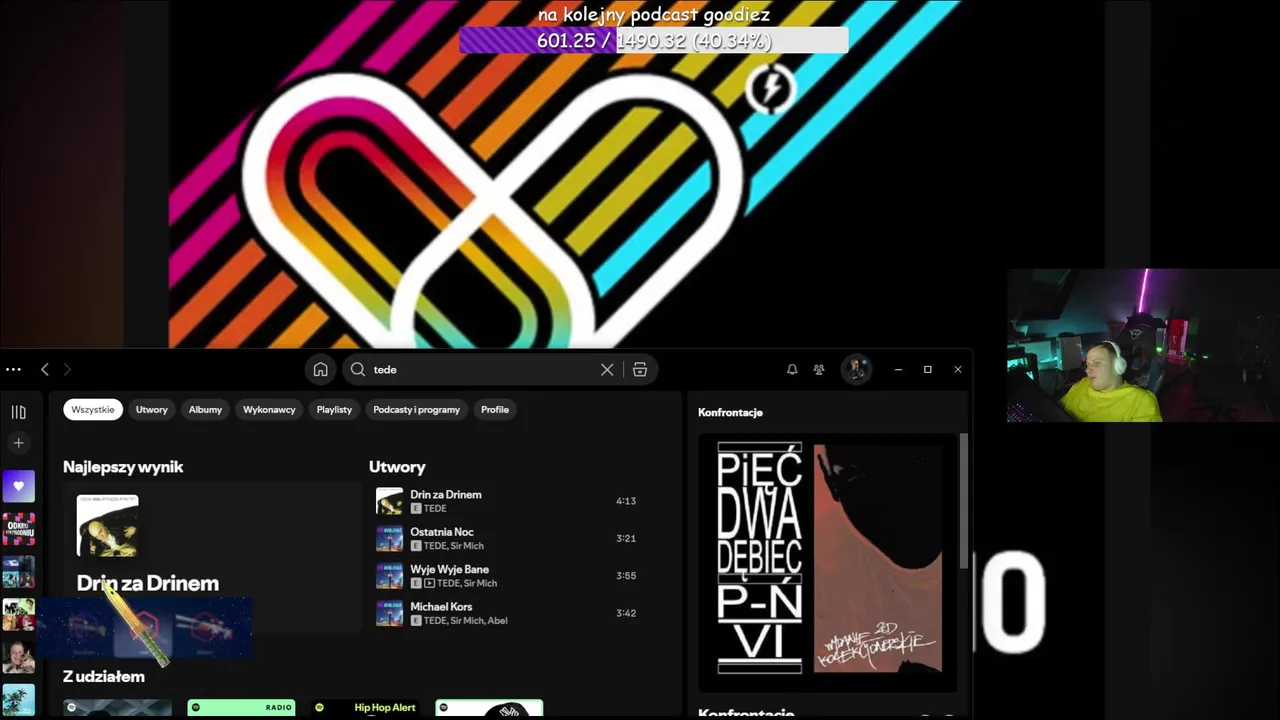Image resolution: width=1280 pixels, height=720 pixels.
Task: Select the Wszystkie filter
Action: coord(93,410)
